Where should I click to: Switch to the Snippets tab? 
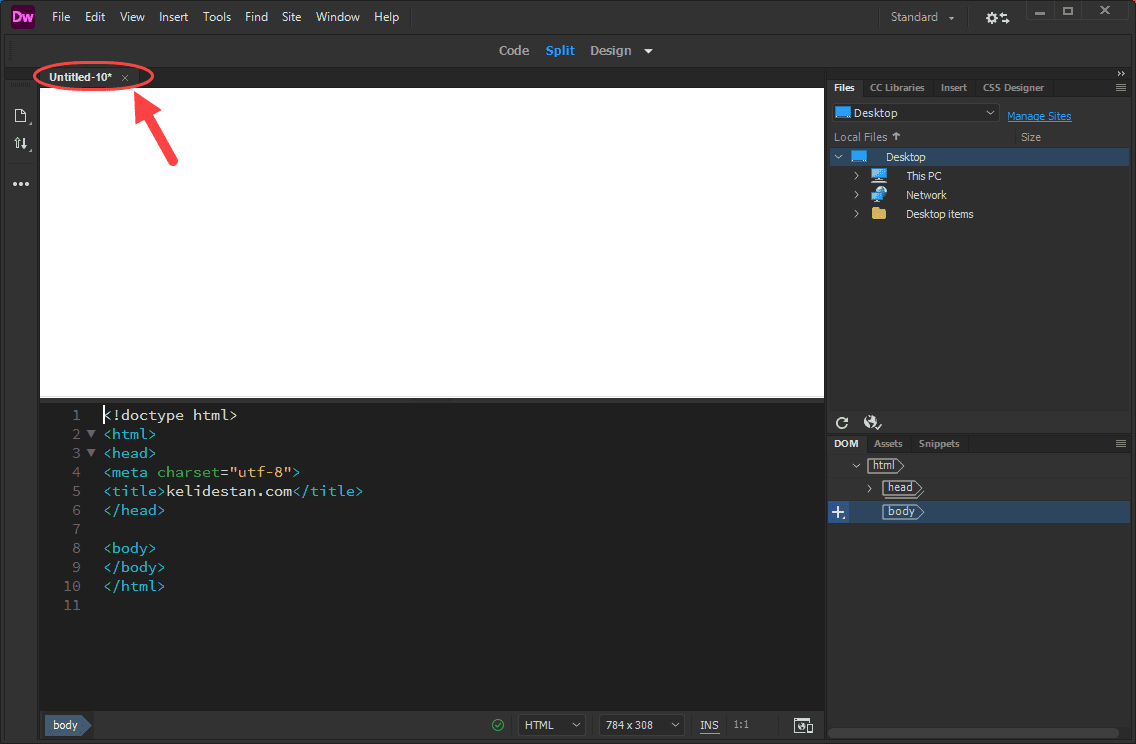click(x=939, y=443)
